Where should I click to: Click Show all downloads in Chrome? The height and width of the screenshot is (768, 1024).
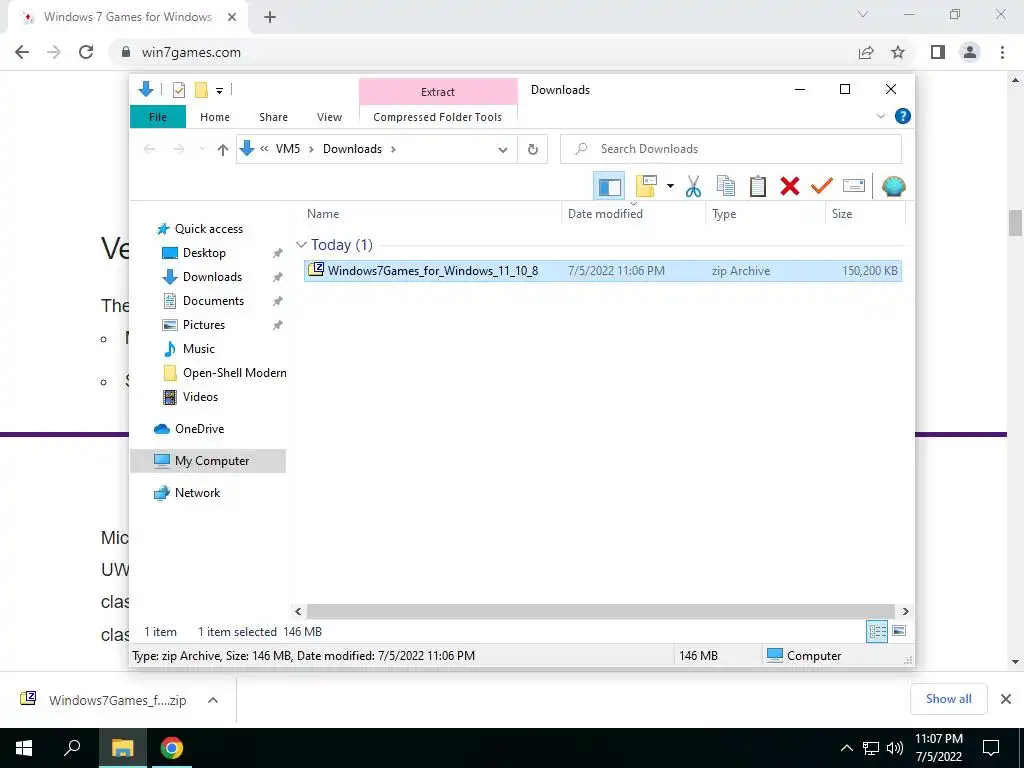(948, 699)
